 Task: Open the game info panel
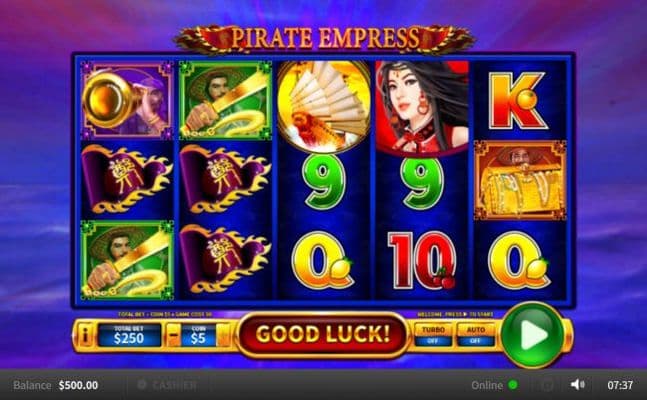click(85, 335)
